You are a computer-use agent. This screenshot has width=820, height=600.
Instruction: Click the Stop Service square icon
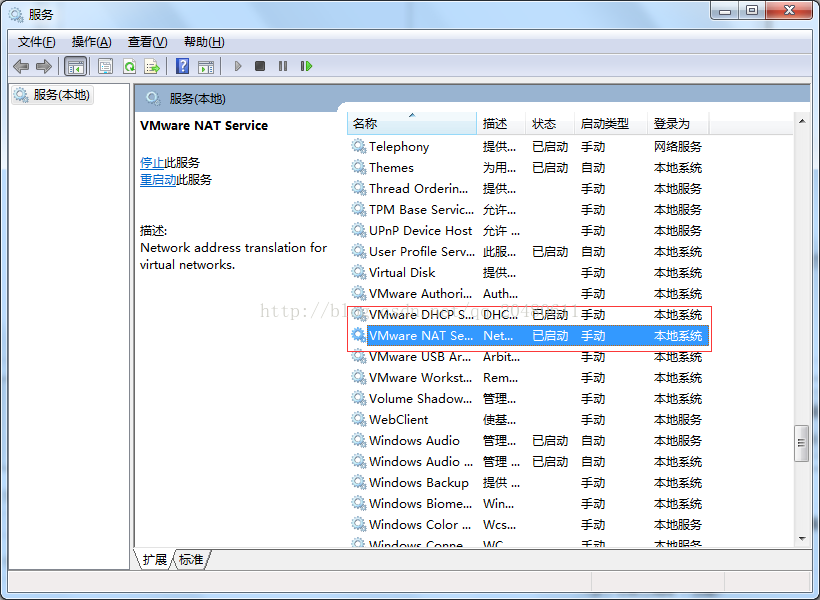260,66
